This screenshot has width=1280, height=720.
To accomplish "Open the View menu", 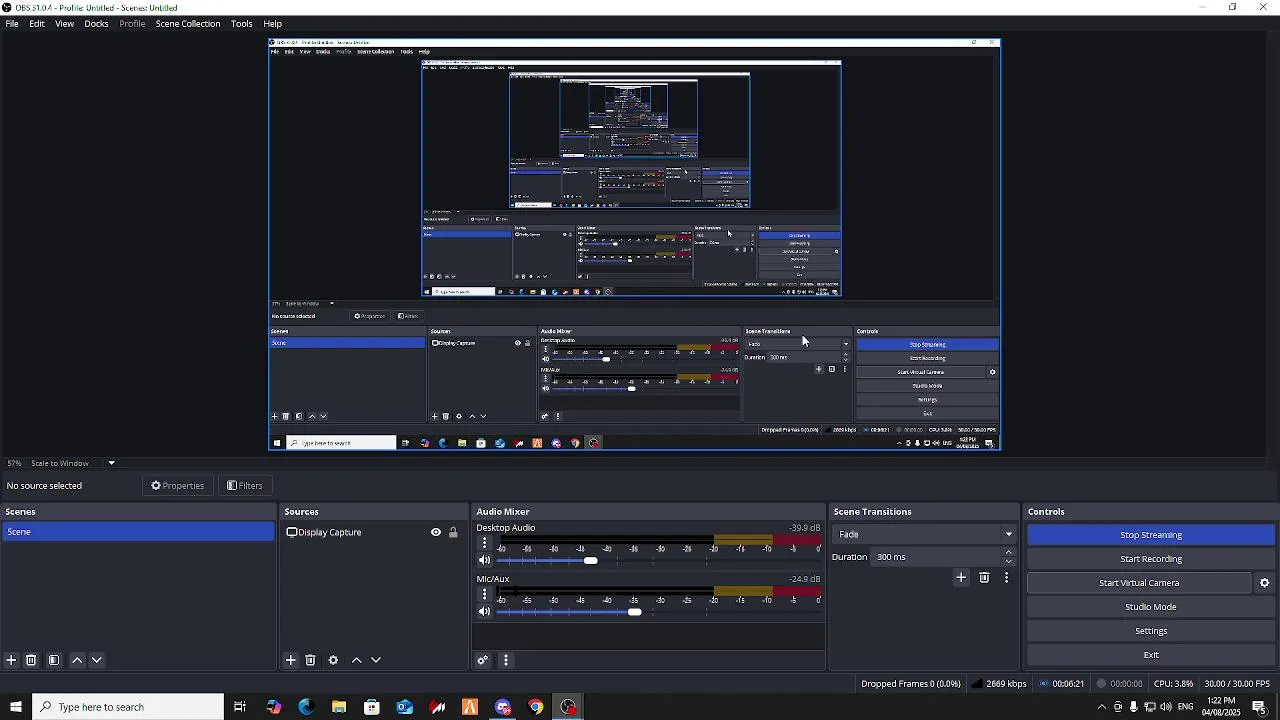I will 64,23.
